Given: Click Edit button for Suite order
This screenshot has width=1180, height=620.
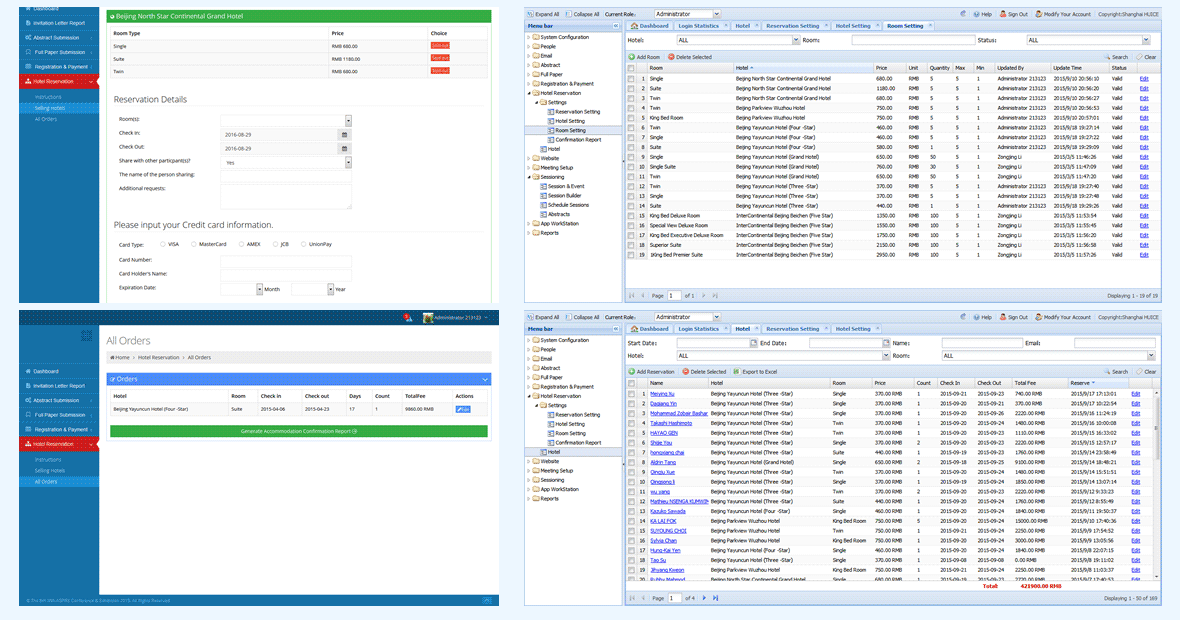Looking at the screenshot, I should [x=463, y=409].
